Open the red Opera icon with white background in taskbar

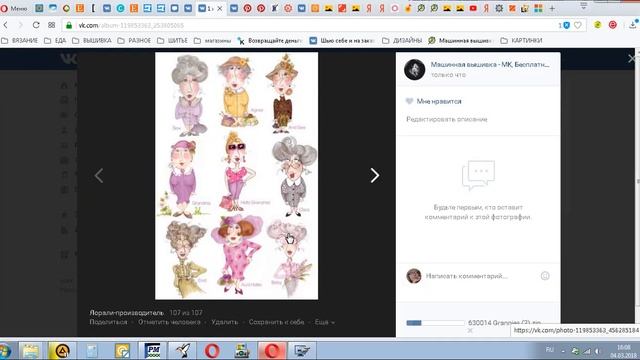point(212,351)
